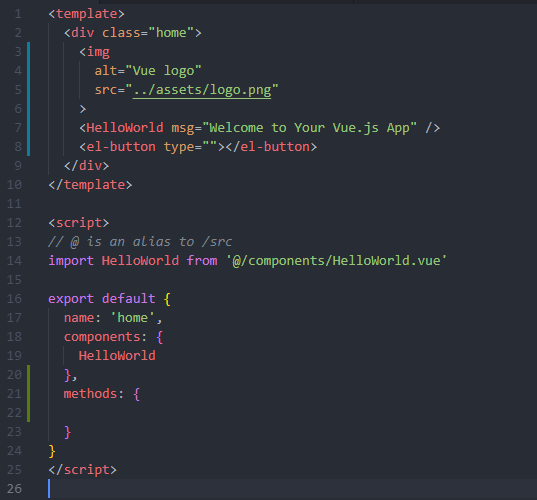Click line number 1 in the gutter

coord(18,14)
